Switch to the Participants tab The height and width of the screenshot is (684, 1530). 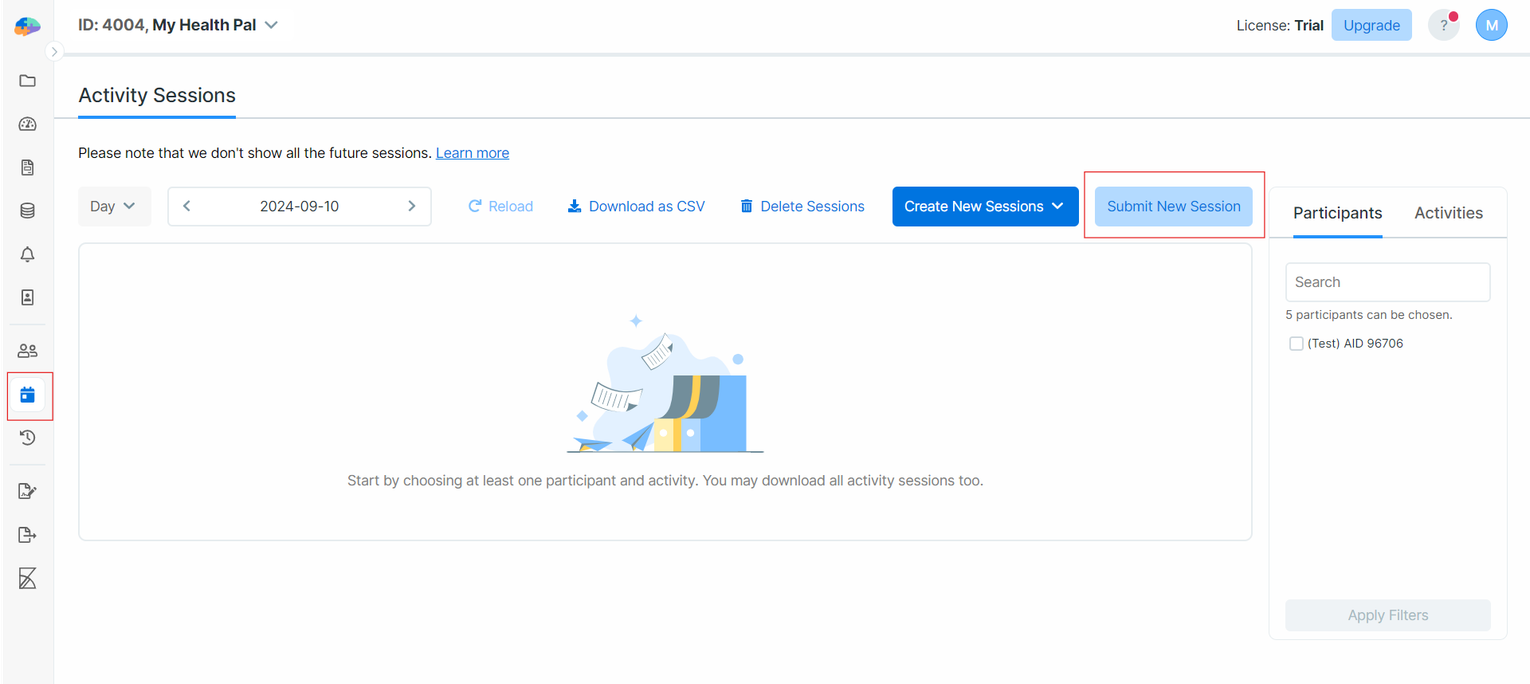[x=1337, y=212]
